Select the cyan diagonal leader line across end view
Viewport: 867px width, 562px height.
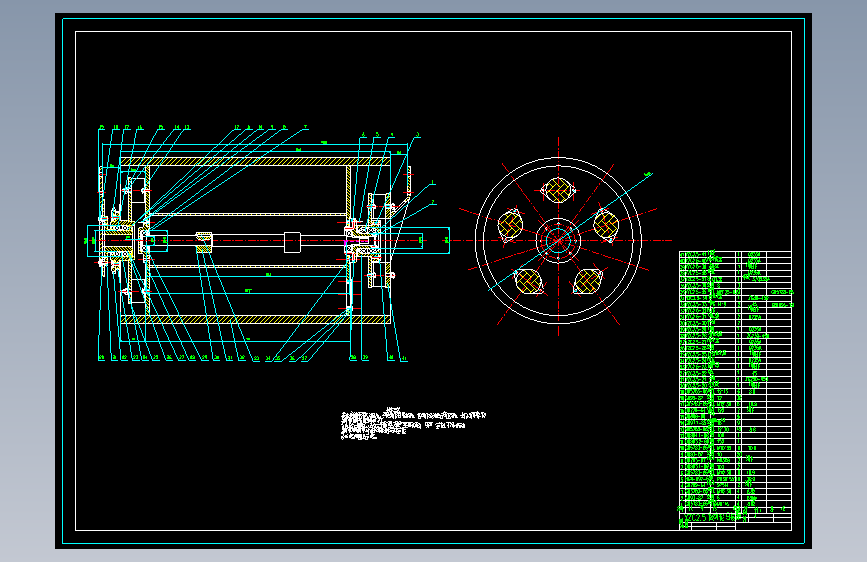[x=570, y=232]
